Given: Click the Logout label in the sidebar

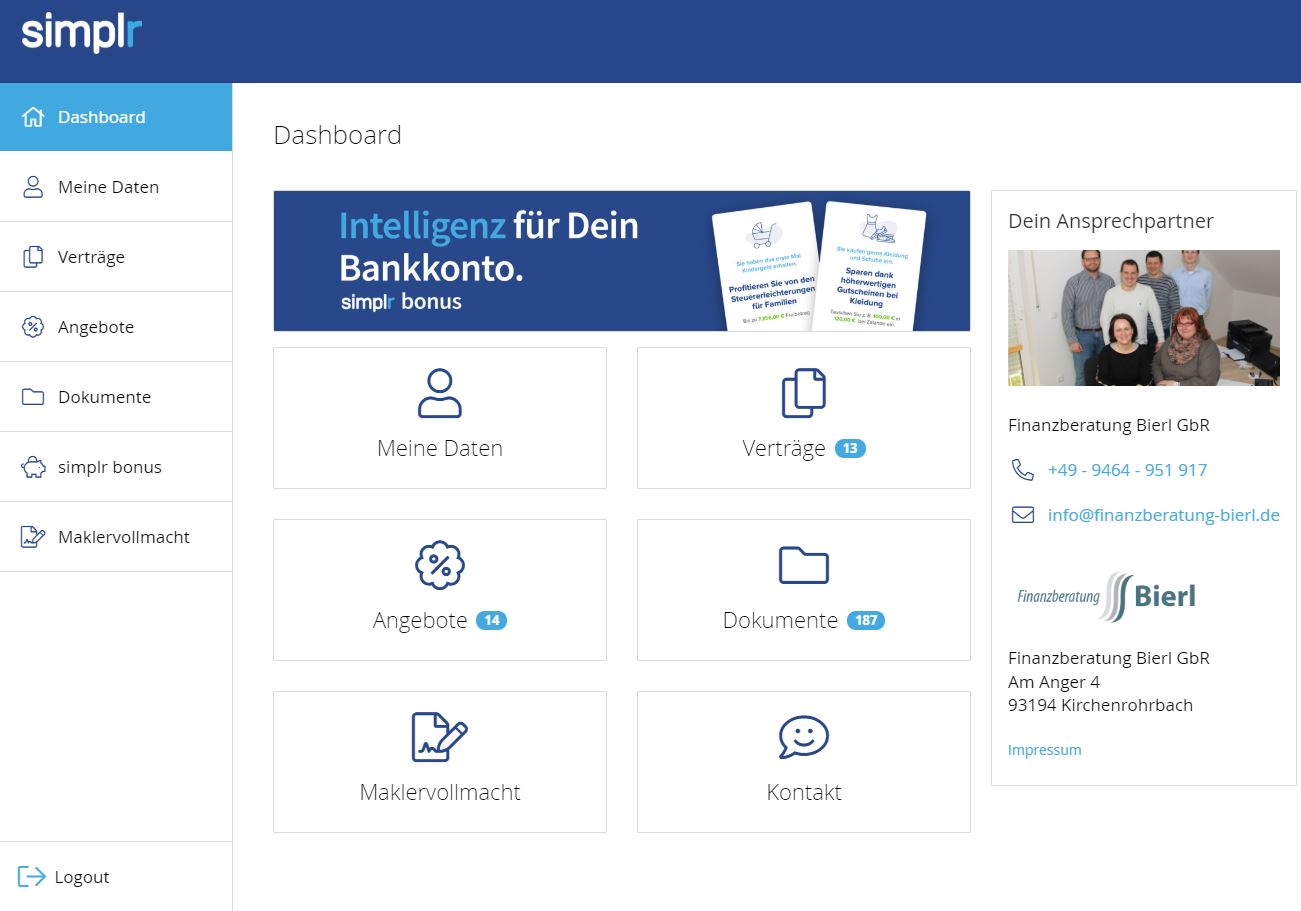Looking at the screenshot, I should (82, 877).
